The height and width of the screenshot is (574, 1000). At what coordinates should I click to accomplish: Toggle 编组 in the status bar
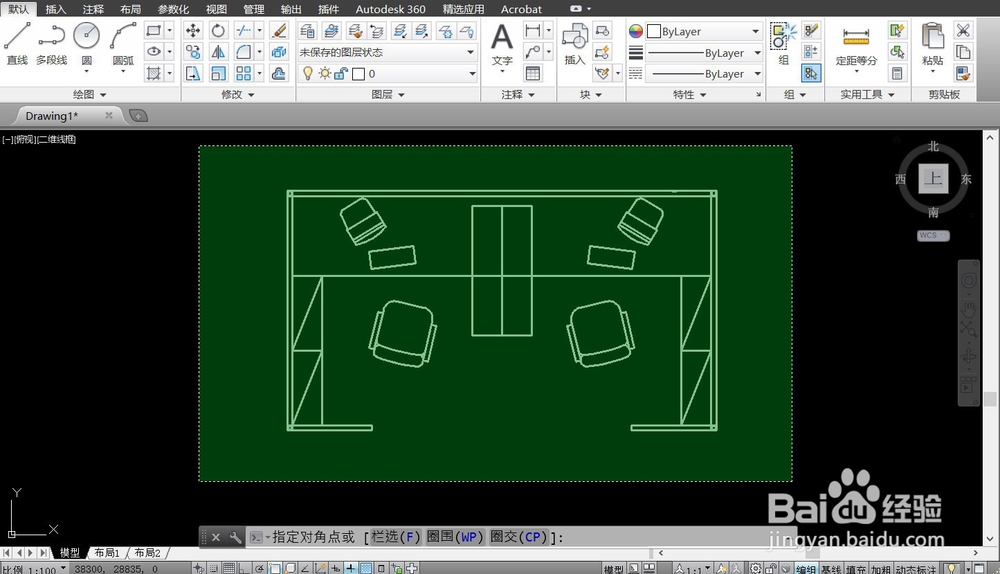pos(806,569)
